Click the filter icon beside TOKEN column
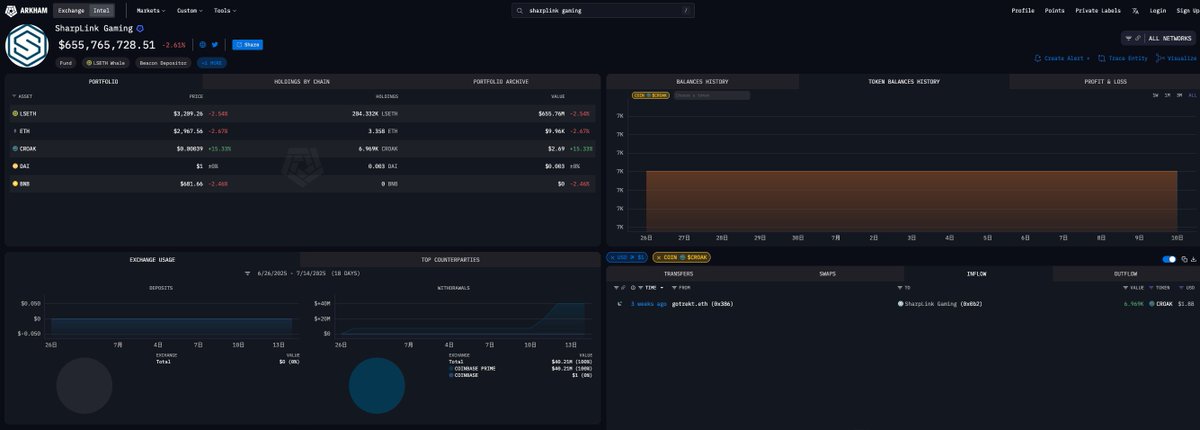Screen dimensions: 1200x430 point(1152,287)
